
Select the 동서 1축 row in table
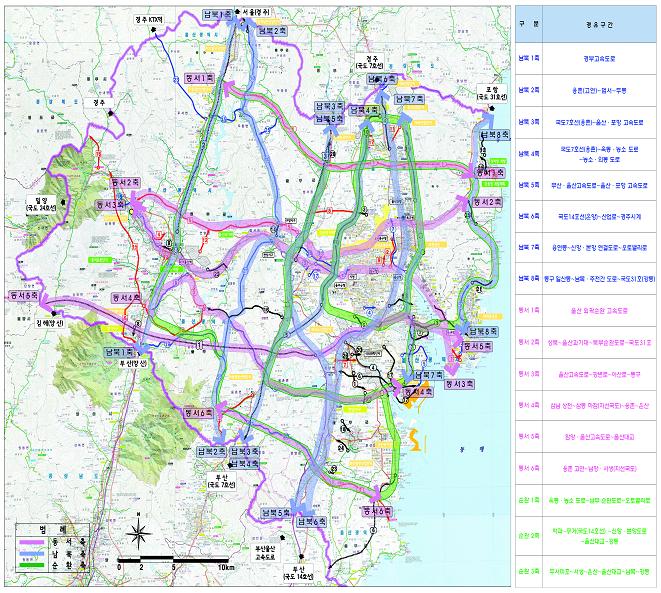click(x=529, y=312)
